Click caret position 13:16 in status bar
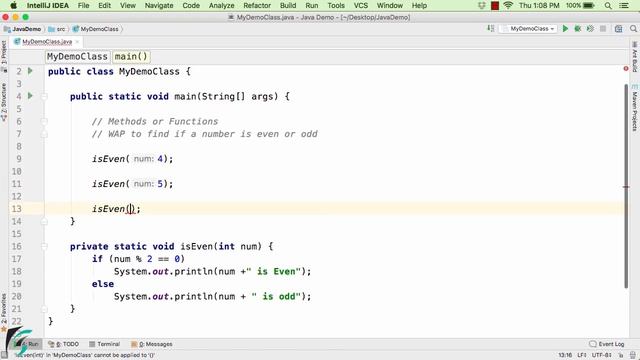 tap(565, 355)
